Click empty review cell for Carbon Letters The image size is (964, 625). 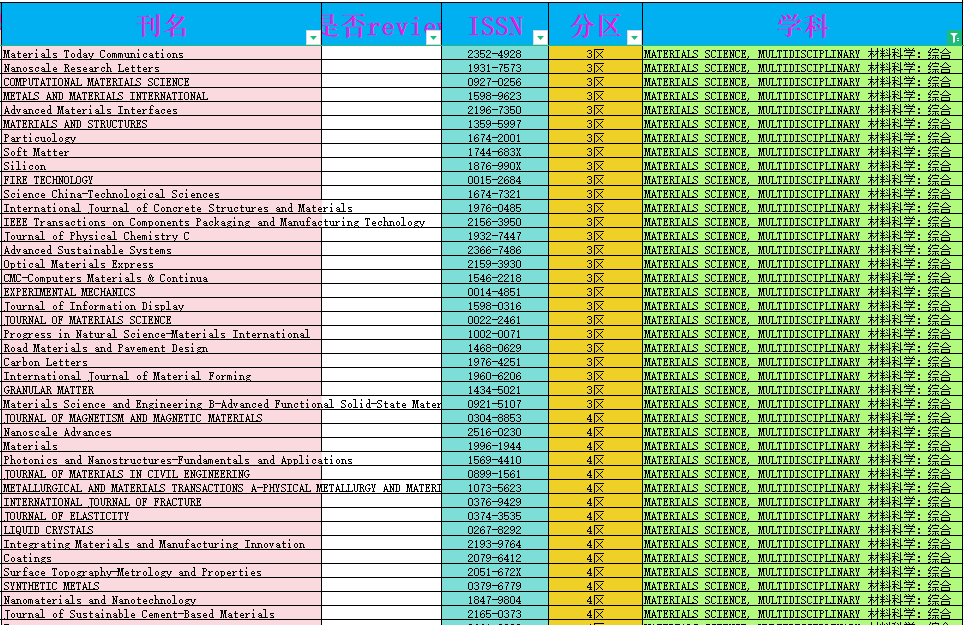381,362
